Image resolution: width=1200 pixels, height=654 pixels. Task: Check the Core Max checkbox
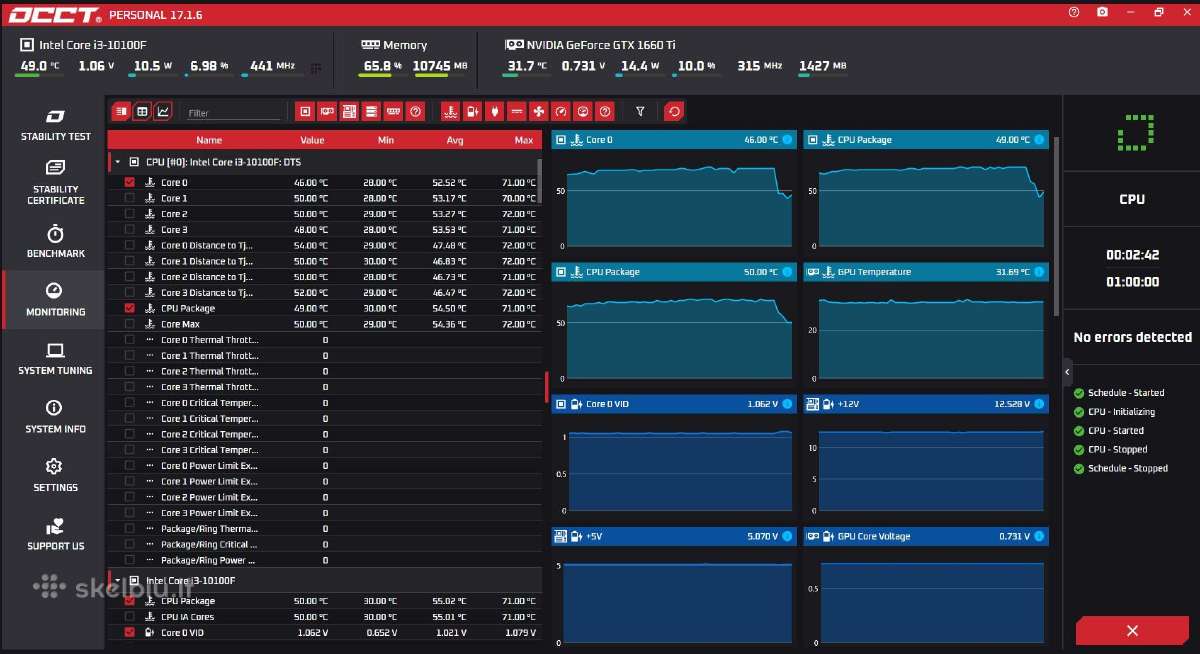pos(129,324)
